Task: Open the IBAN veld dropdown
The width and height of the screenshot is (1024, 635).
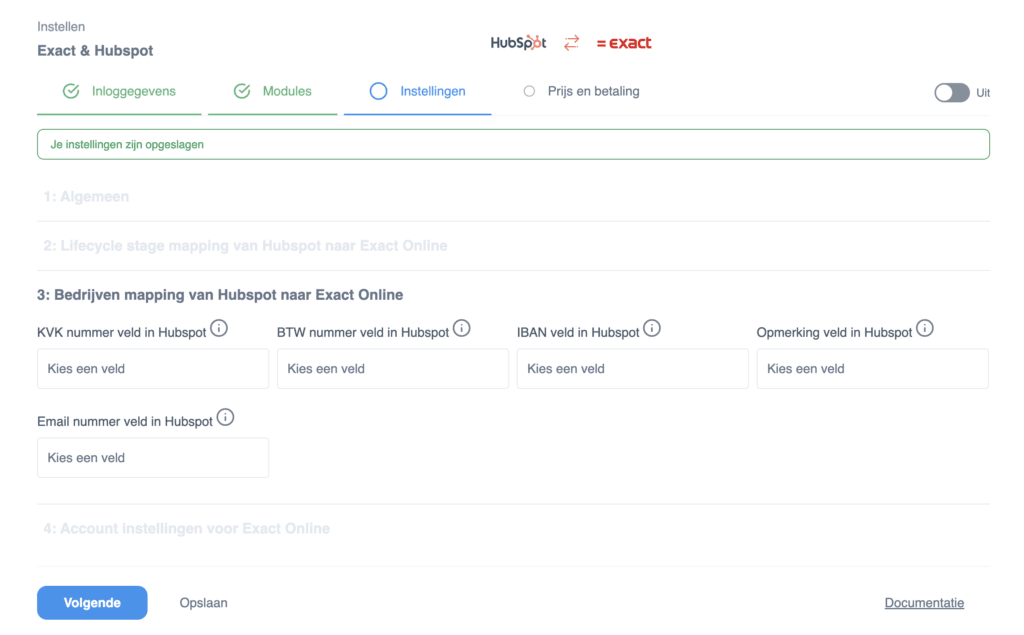Action: 633,369
